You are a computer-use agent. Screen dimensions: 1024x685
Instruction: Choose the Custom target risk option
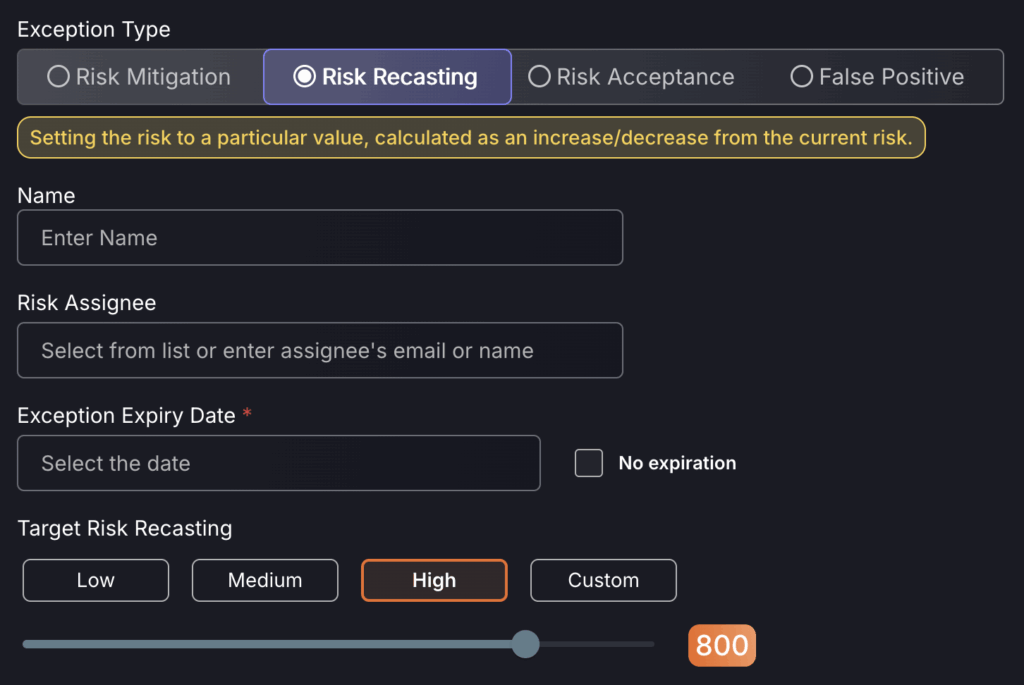tap(603, 580)
